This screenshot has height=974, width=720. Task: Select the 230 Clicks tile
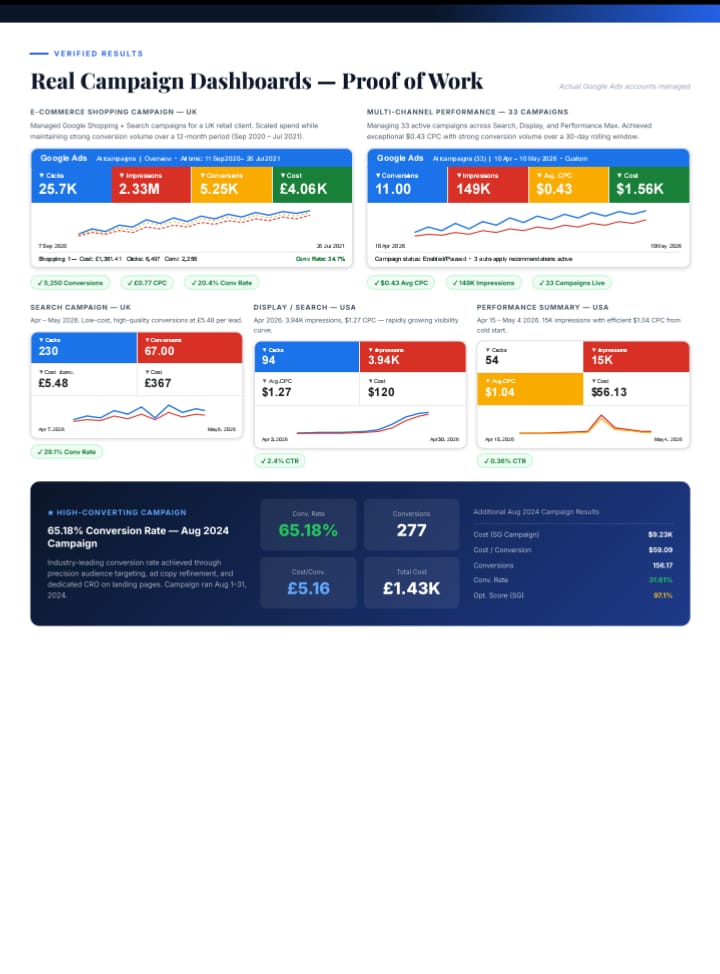[84, 348]
